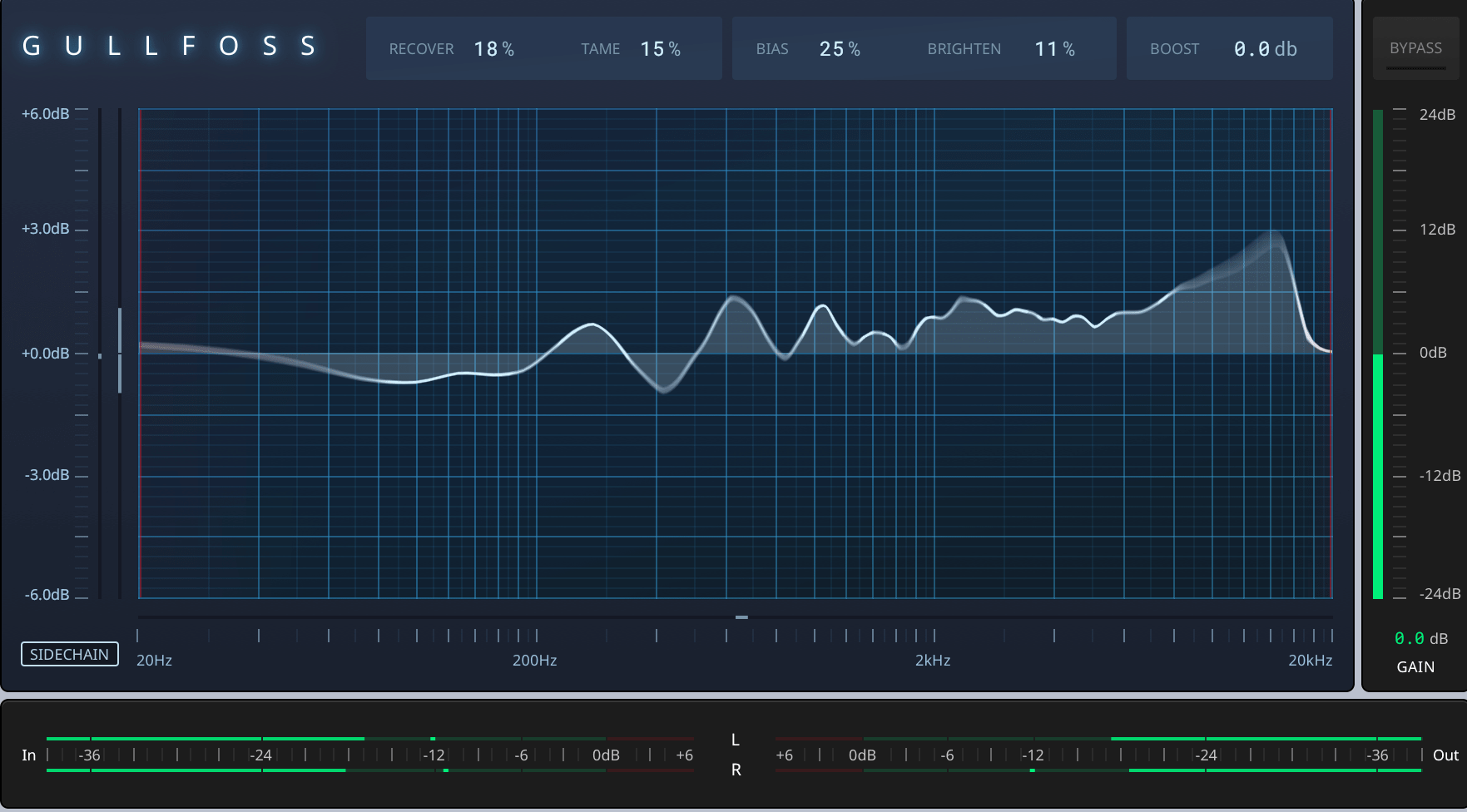Click the -6.0dB scale label
Screen dimensions: 1467x812
pos(47,595)
